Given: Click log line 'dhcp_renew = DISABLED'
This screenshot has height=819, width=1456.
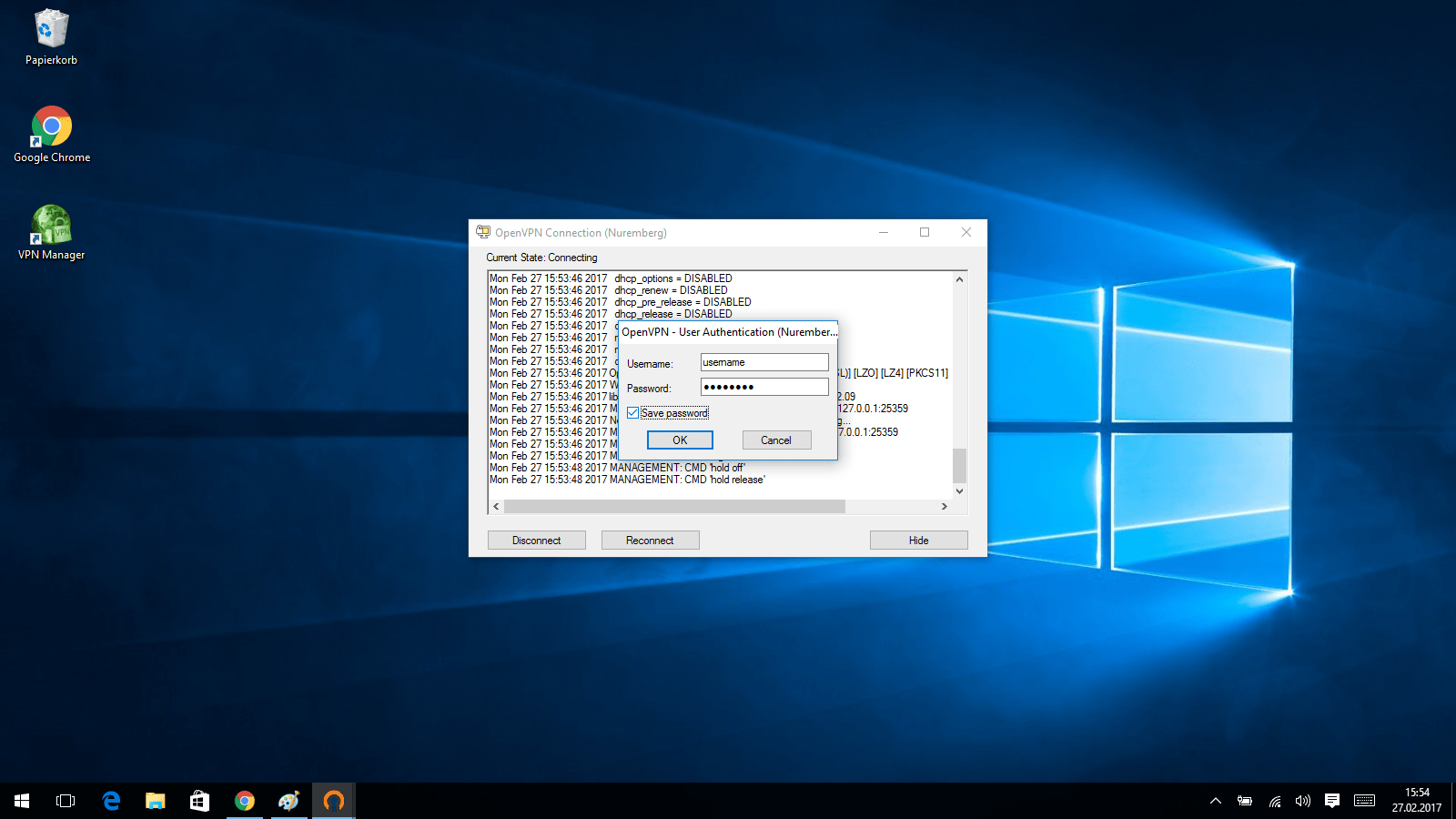Looking at the screenshot, I should pyautogui.click(x=671, y=290).
